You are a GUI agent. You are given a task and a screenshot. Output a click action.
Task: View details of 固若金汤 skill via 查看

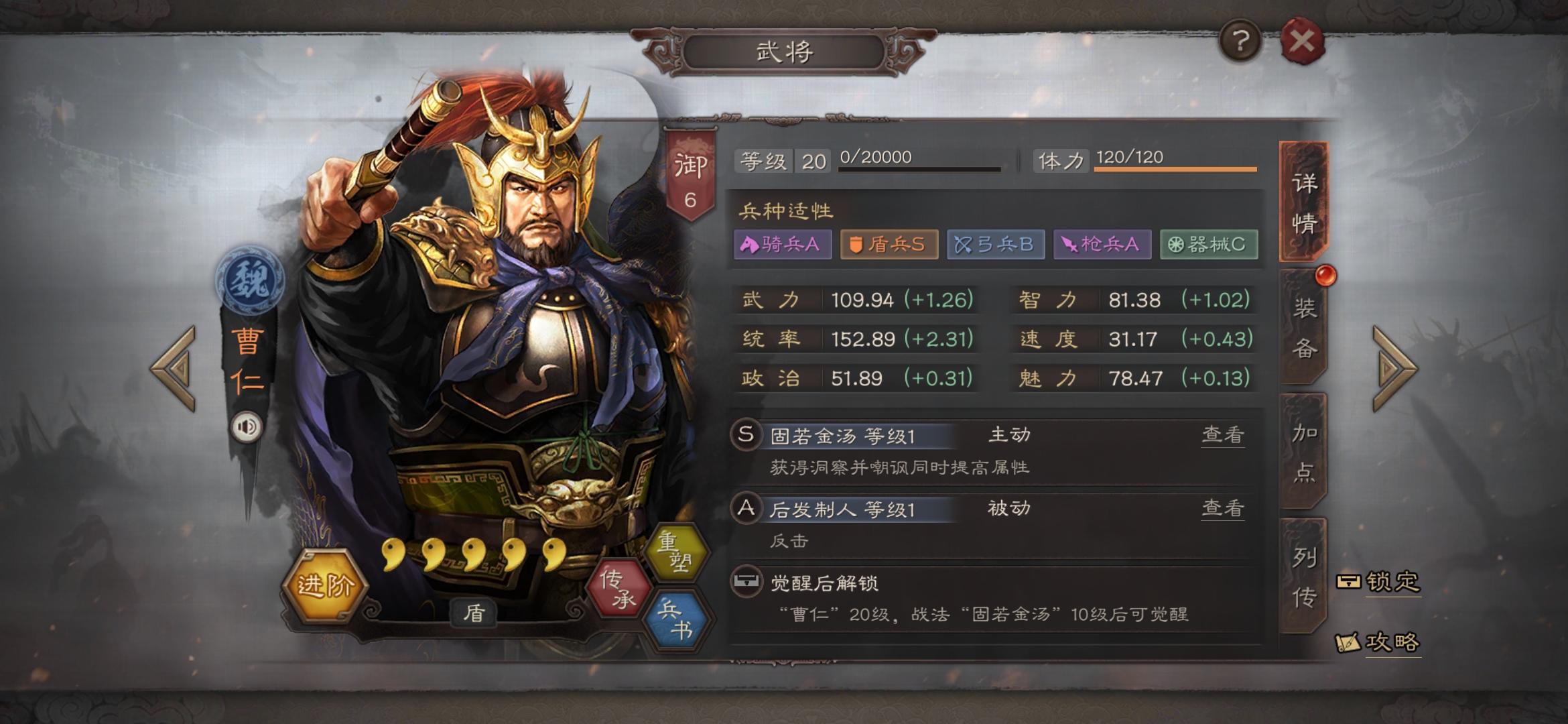(x=1223, y=435)
